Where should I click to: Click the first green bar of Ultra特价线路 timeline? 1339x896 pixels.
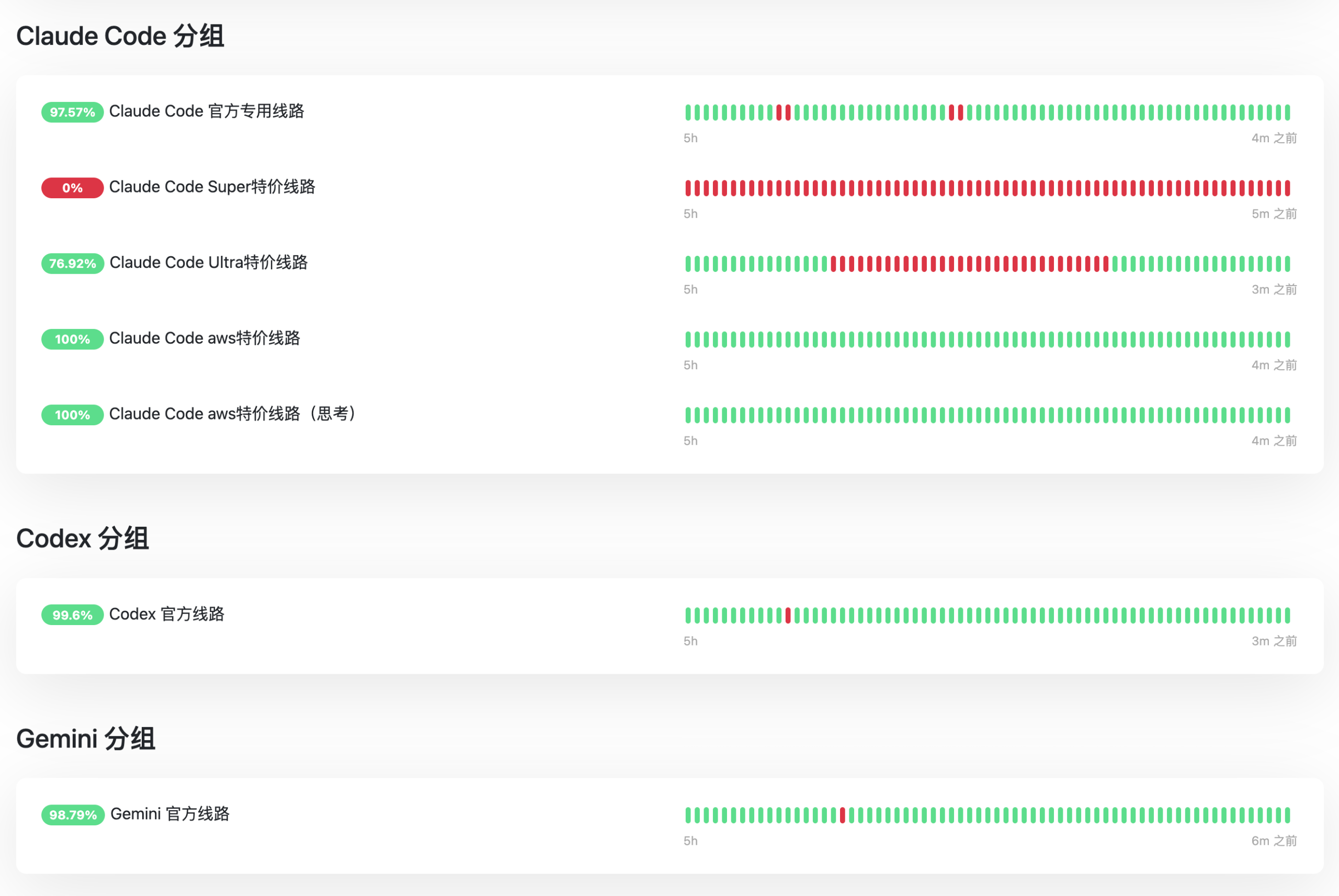click(688, 264)
